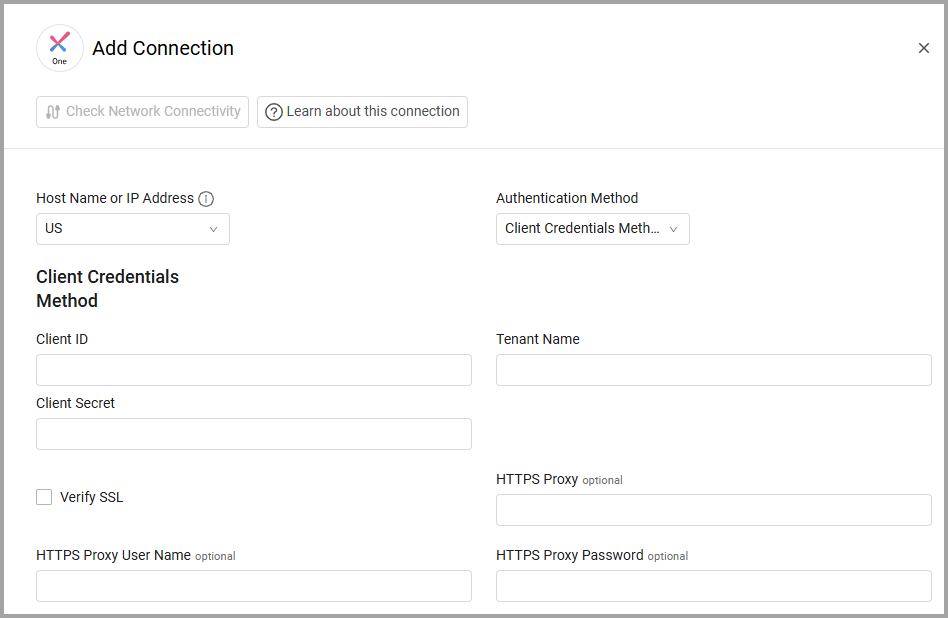Click the HTTPS Proxy Password field
Screen dimensions: 948x618
click(x=713, y=586)
